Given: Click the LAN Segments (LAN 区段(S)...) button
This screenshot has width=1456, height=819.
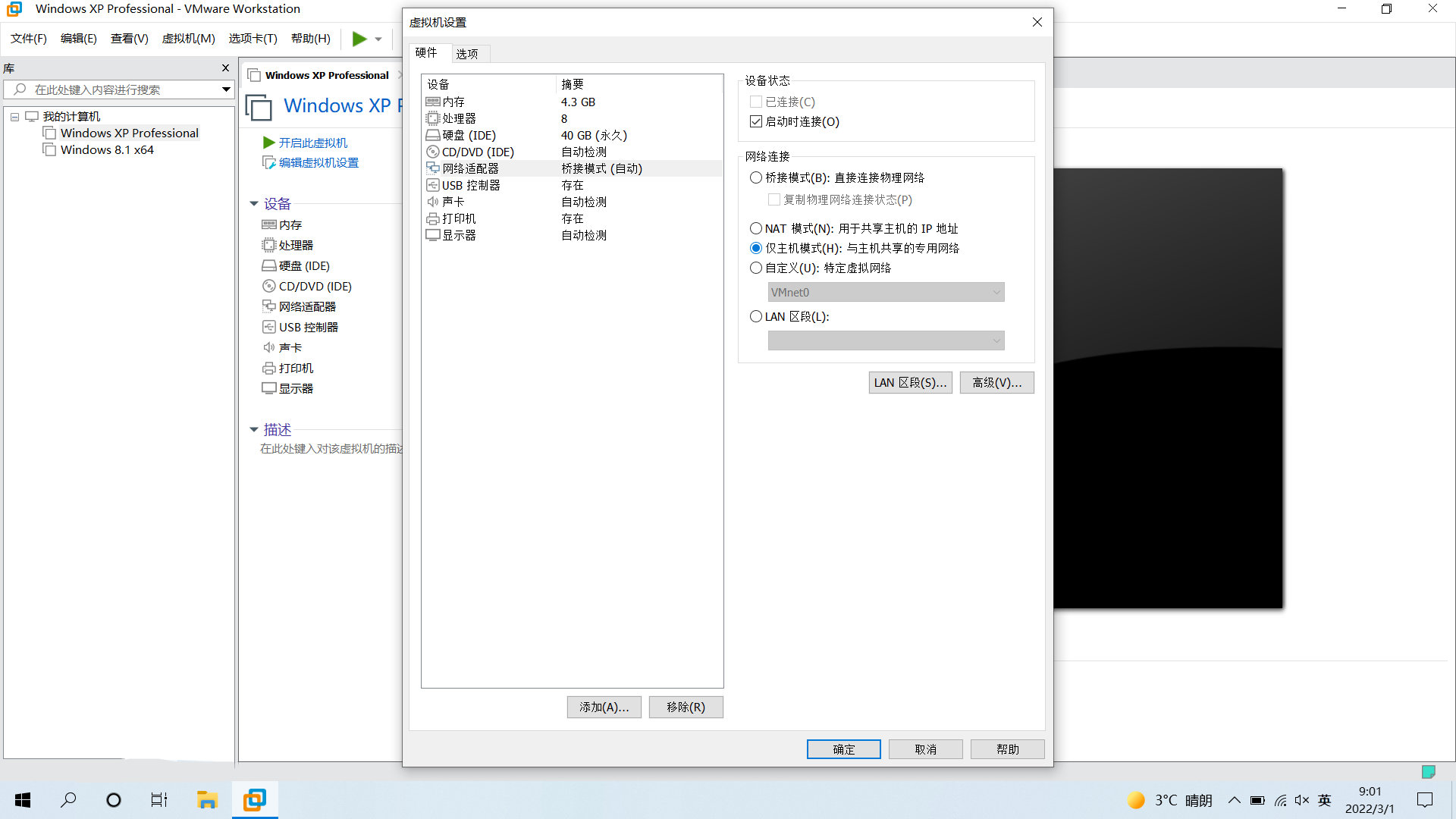Looking at the screenshot, I should [911, 382].
